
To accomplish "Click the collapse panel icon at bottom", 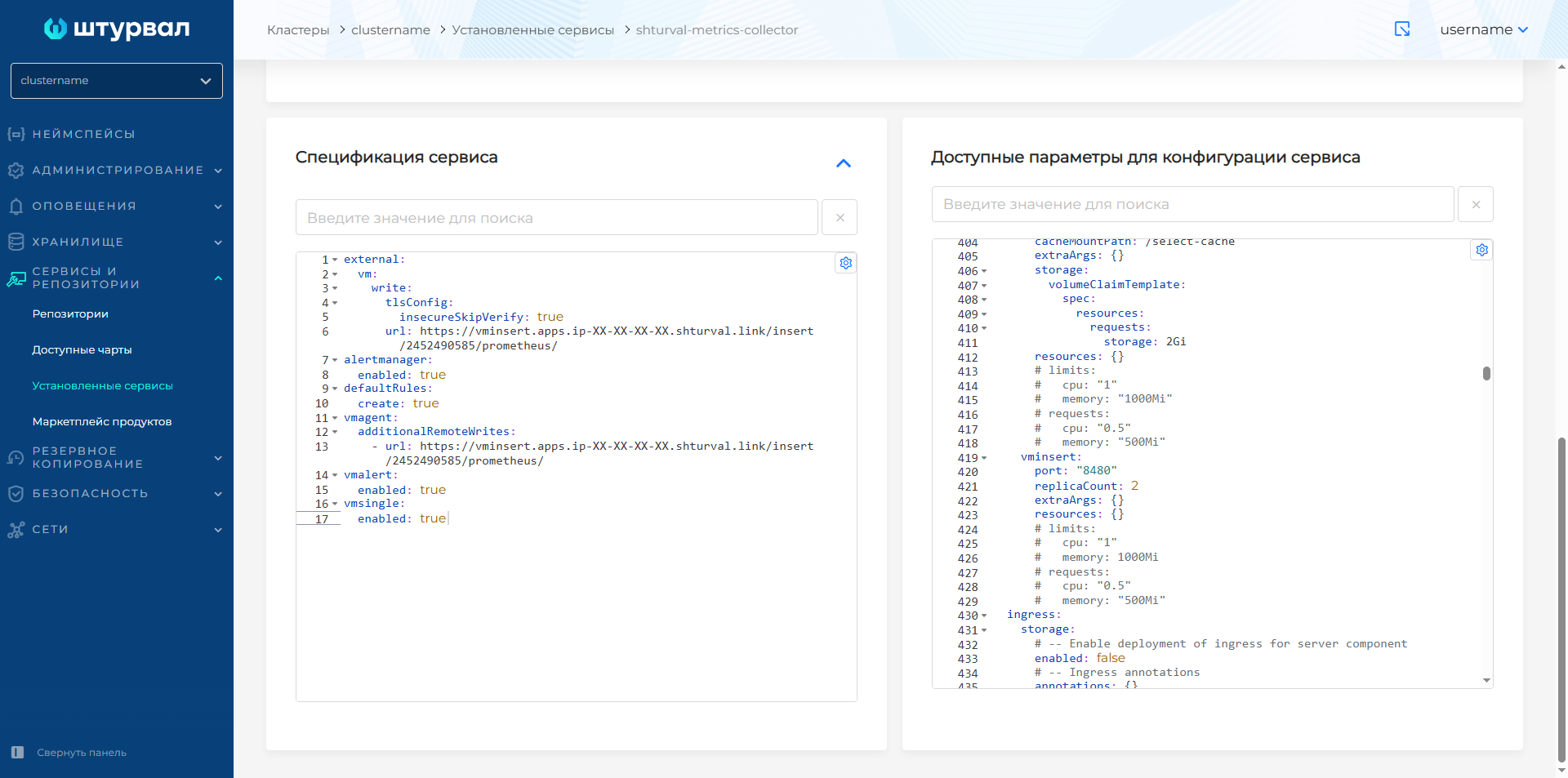I will click(x=17, y=753).
